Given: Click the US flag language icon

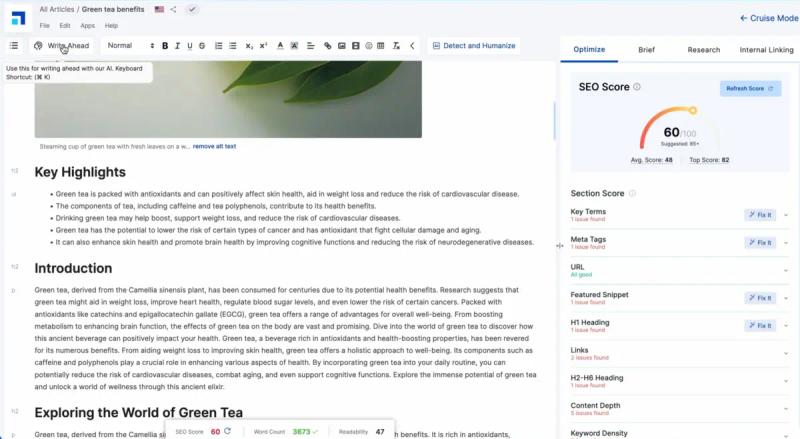Looking at the screenshot, I should (159, 9).
